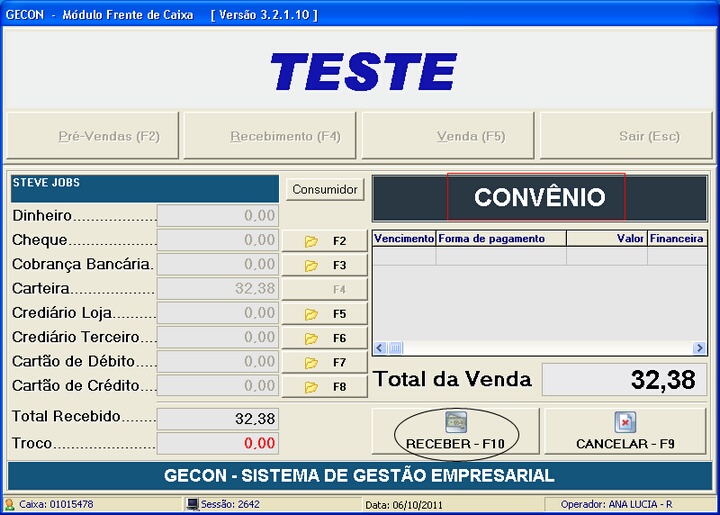Viewport: 720px width, 515px height.
Task: Click the Sessão: 2642 status entry
Action: pos(230,504)
